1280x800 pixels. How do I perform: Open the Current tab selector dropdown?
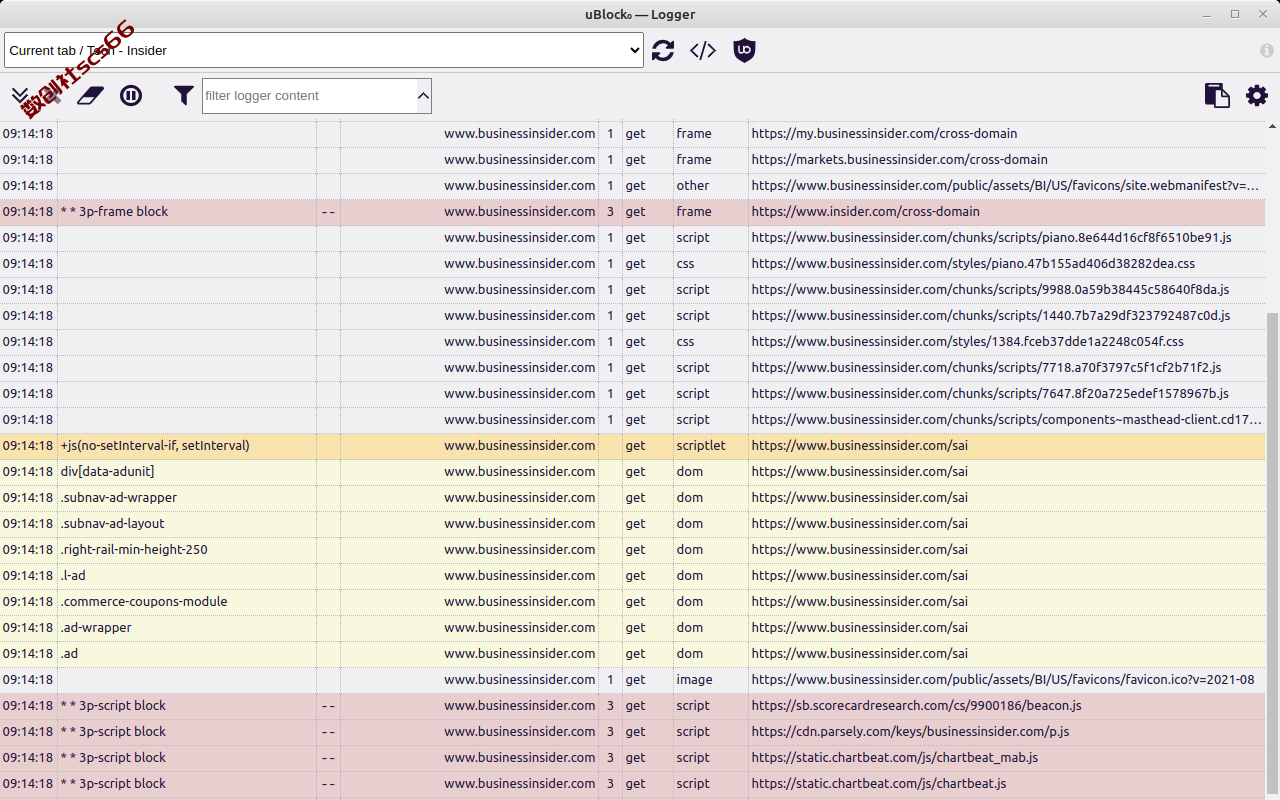(x=324, y=51)
